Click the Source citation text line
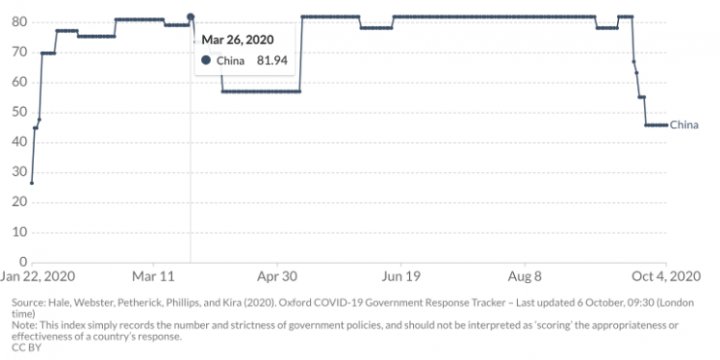The height and width of the screenshot is (360, 720). coord(353,308)
